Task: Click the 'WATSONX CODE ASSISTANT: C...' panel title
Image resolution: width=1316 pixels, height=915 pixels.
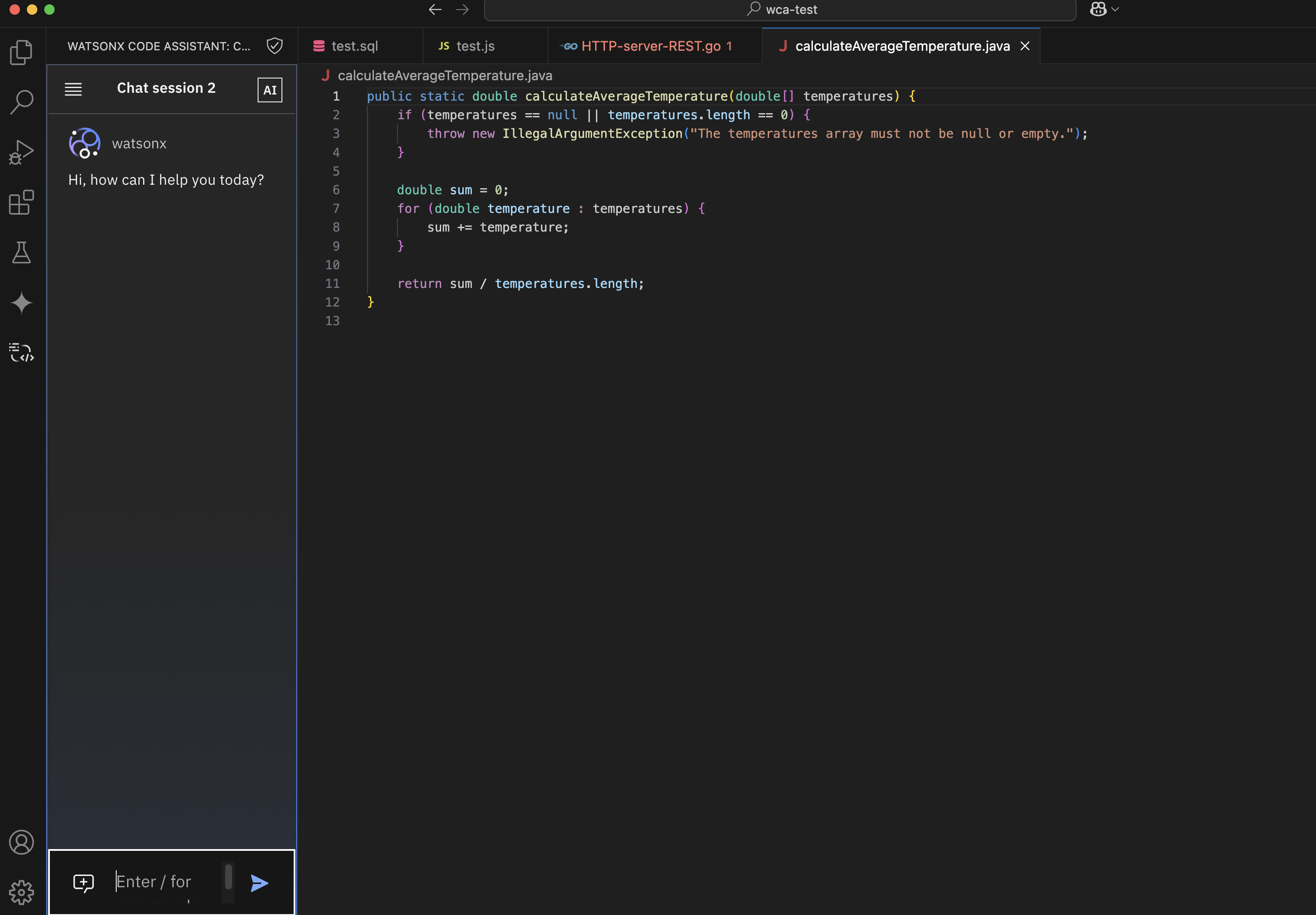Action: [x=159, y=46]
